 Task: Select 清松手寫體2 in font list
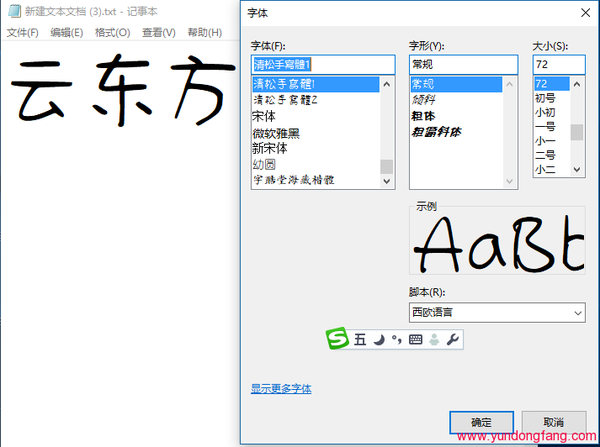(316, 100)
